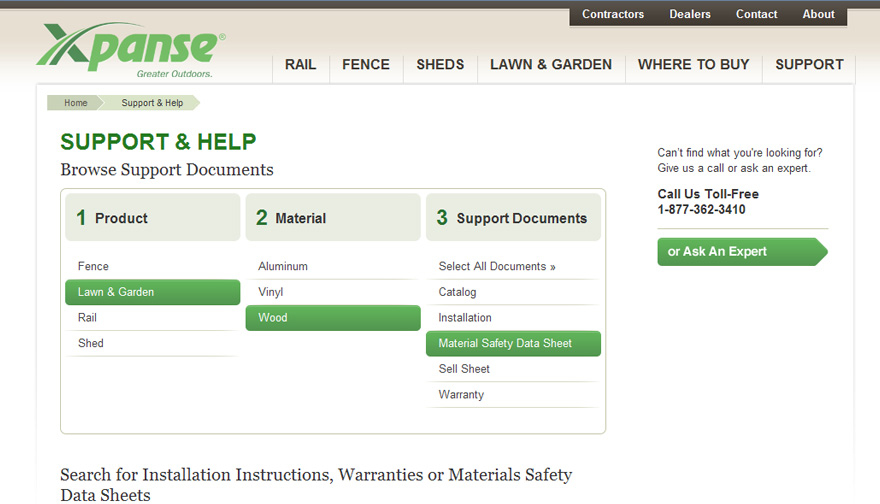Open the Contractors link
Screen dimensions: 880x504
click(613, 14)
